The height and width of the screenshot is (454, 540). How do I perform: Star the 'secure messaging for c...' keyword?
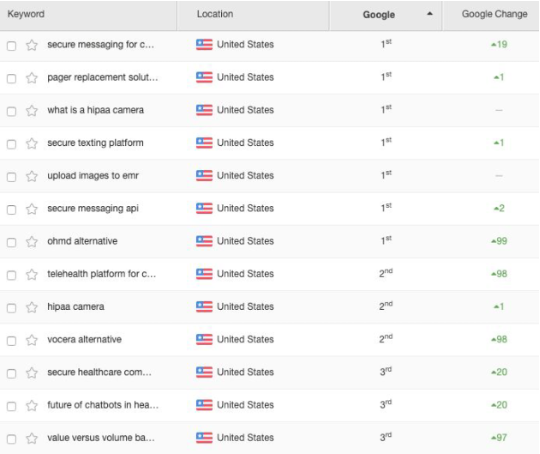(32, 45)
